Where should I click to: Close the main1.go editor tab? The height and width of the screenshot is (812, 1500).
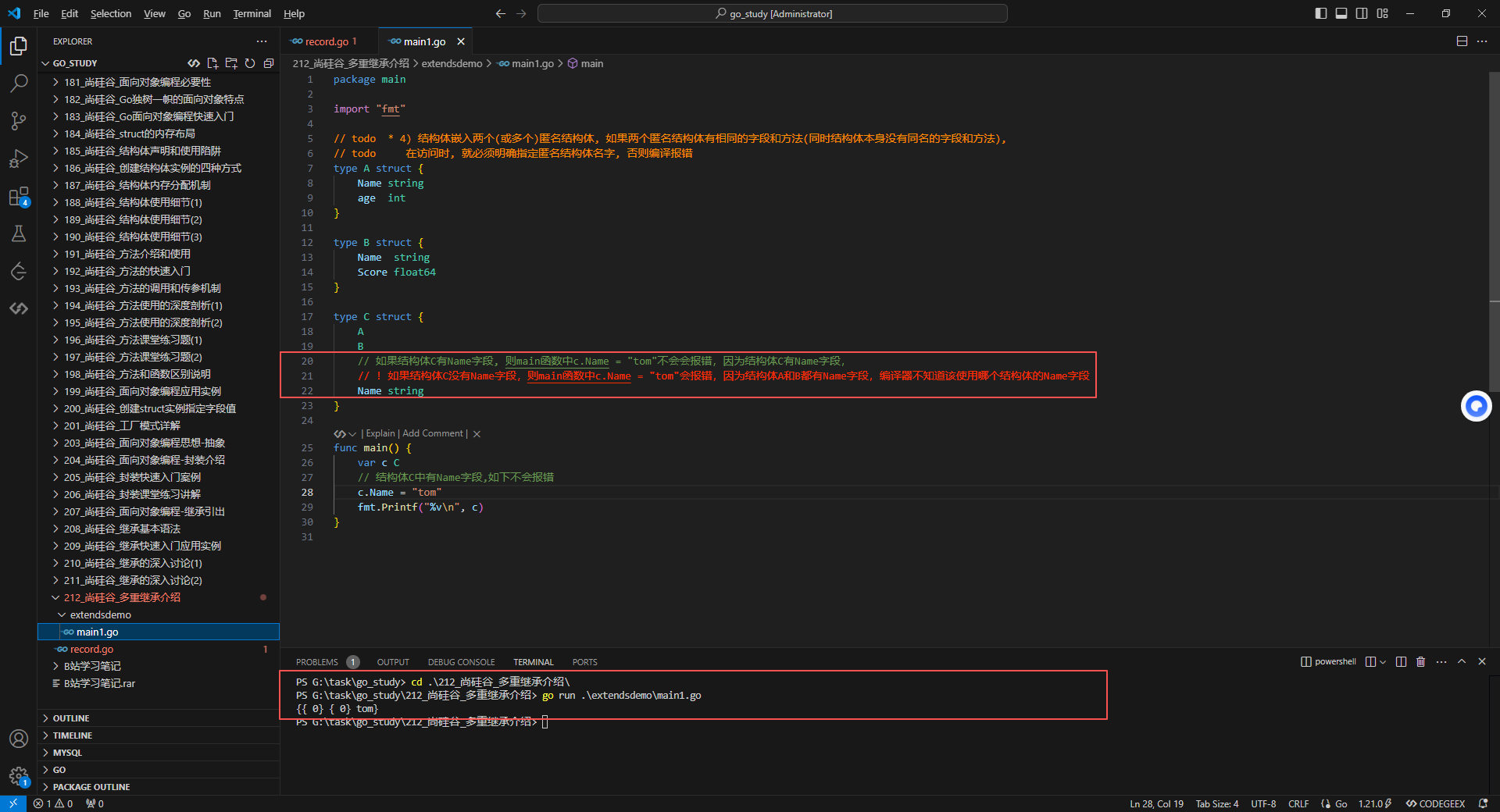[x=461, y=41]
